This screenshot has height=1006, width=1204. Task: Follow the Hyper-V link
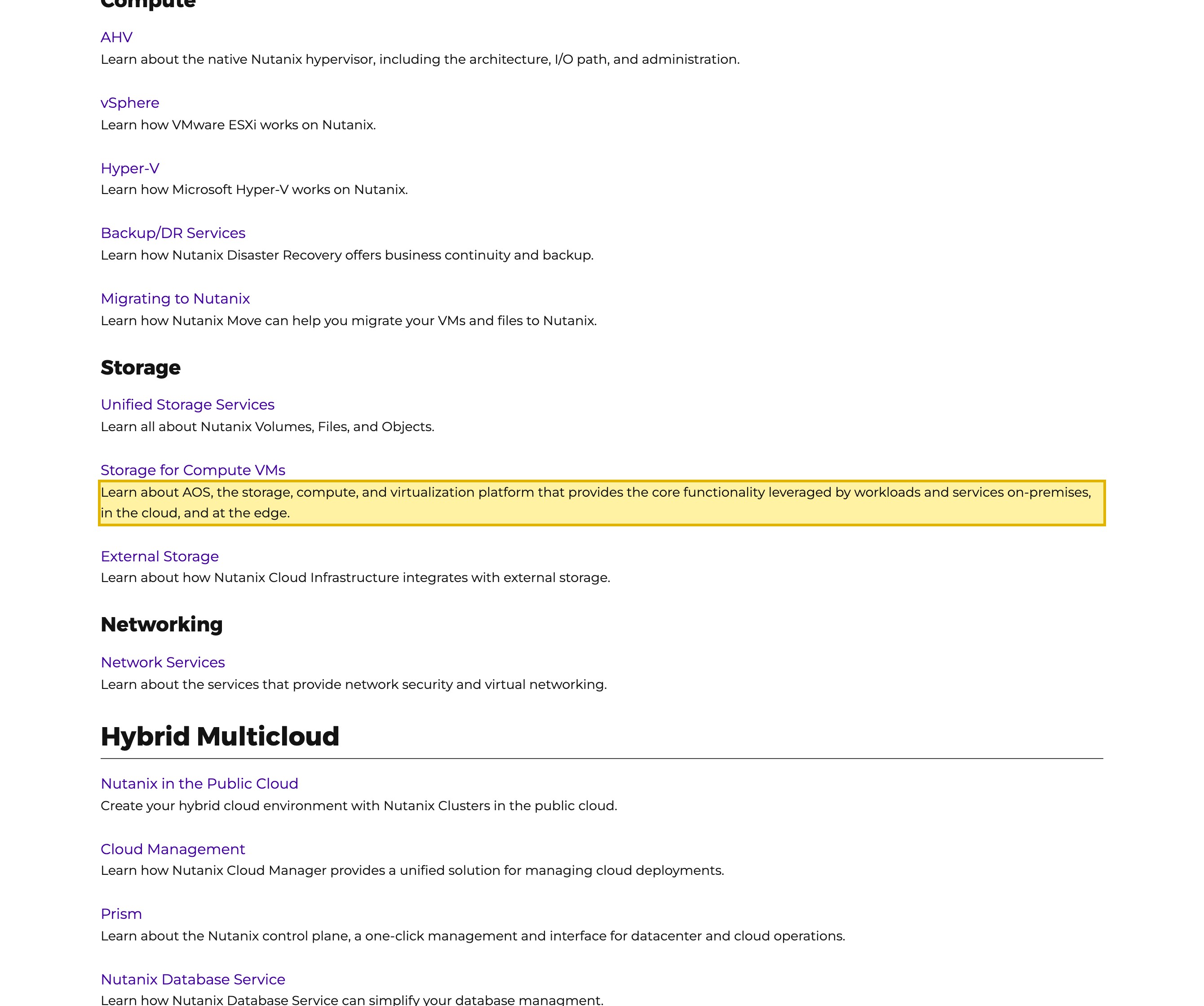click(129, 168)
